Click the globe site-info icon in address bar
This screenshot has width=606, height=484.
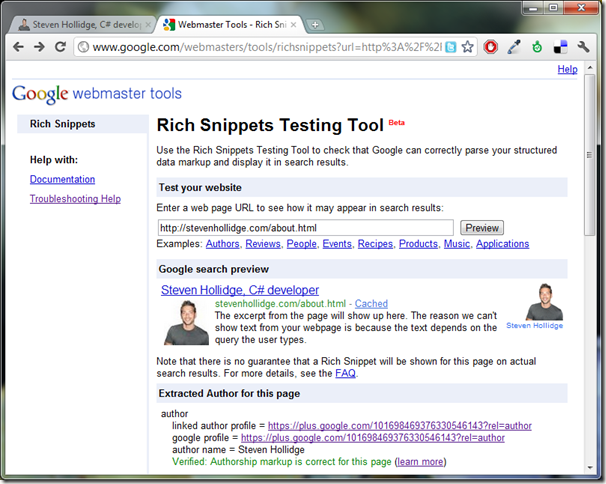tap(83, 47)
